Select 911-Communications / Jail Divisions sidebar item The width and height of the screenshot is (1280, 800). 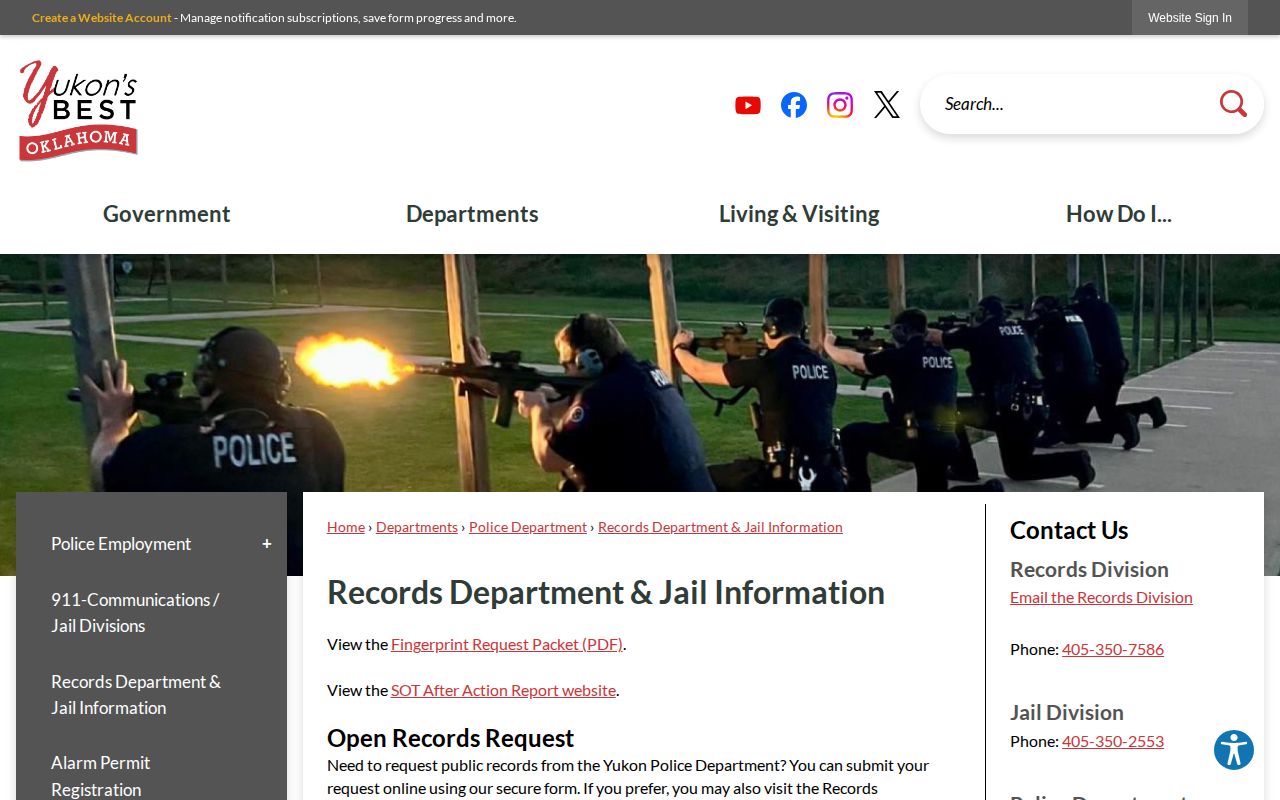tap(135, 613)
